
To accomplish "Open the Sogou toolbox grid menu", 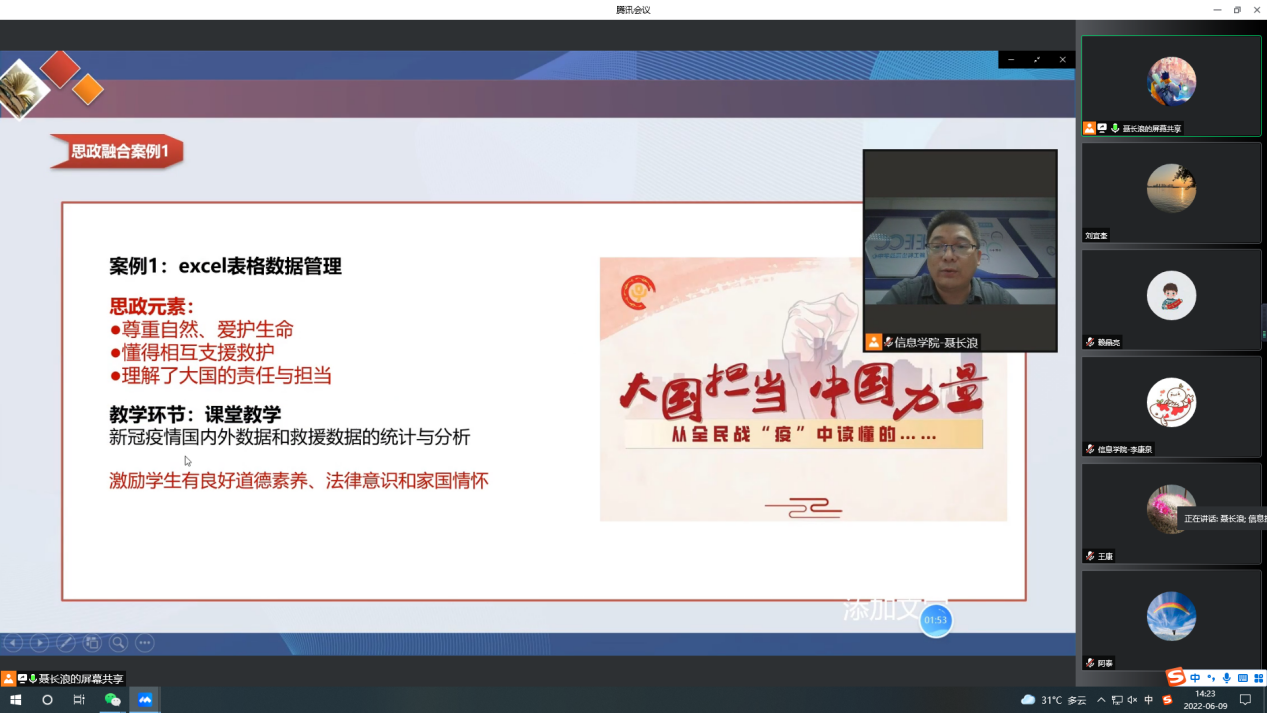I will coord(1259,678).
